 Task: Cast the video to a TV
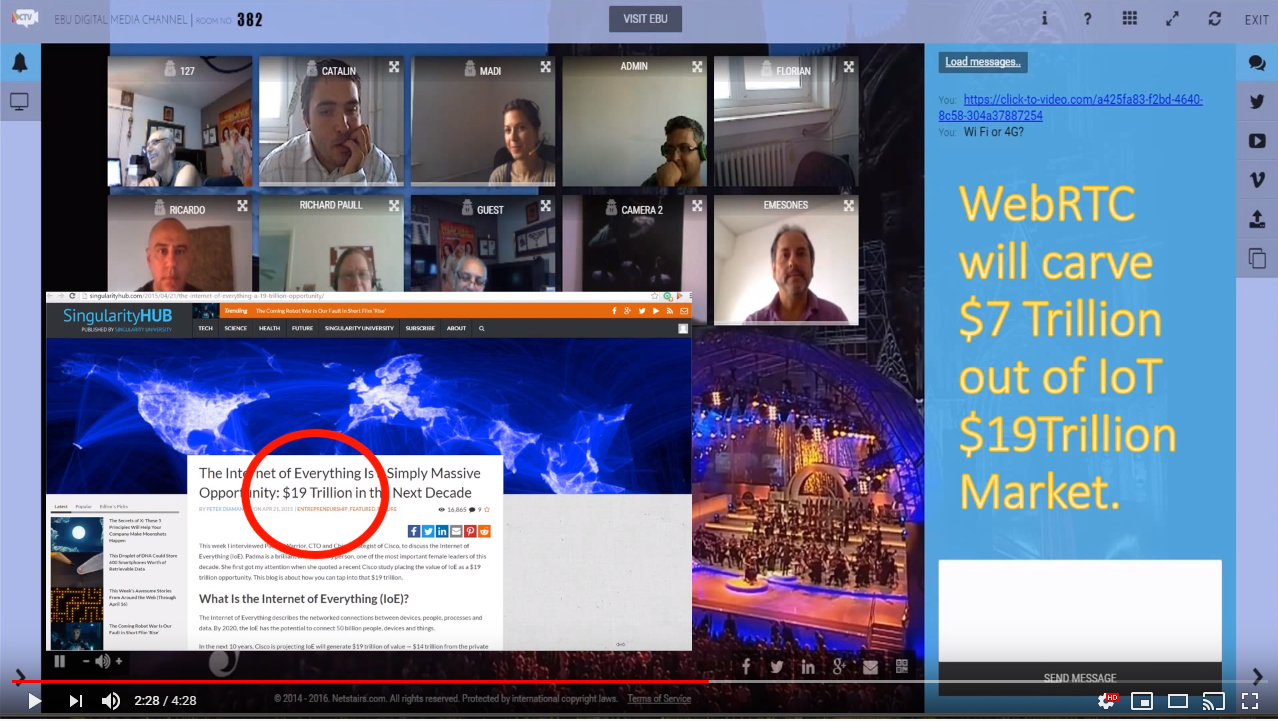(1213, 701)
